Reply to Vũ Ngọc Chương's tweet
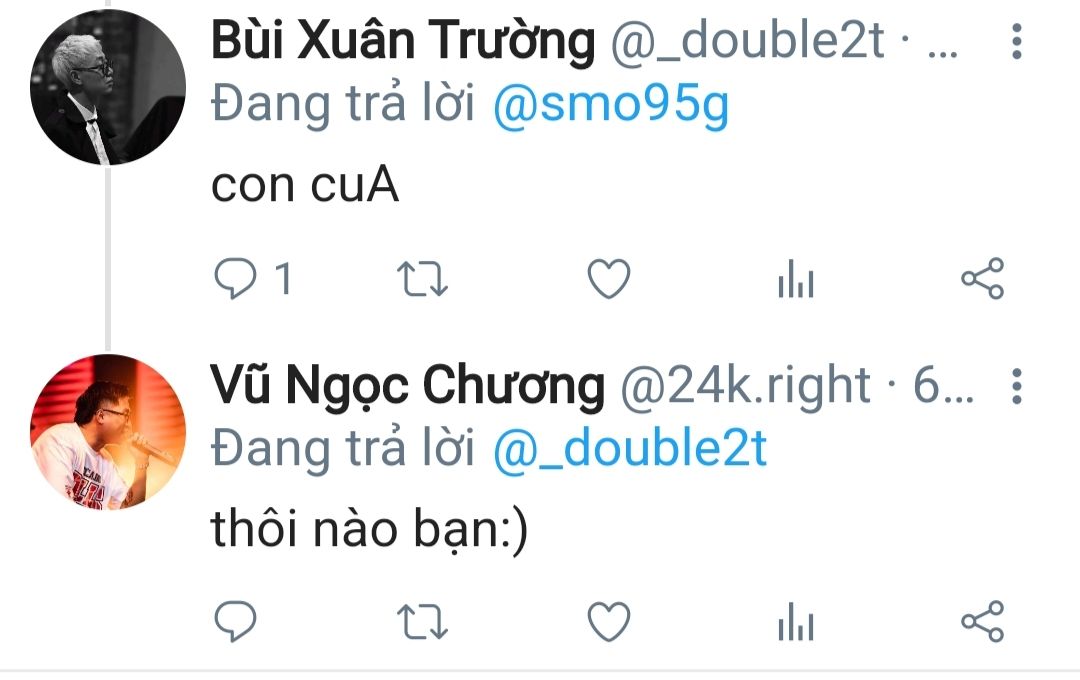This screenshot has height=680, width=1080. click(x=236, y=621)
